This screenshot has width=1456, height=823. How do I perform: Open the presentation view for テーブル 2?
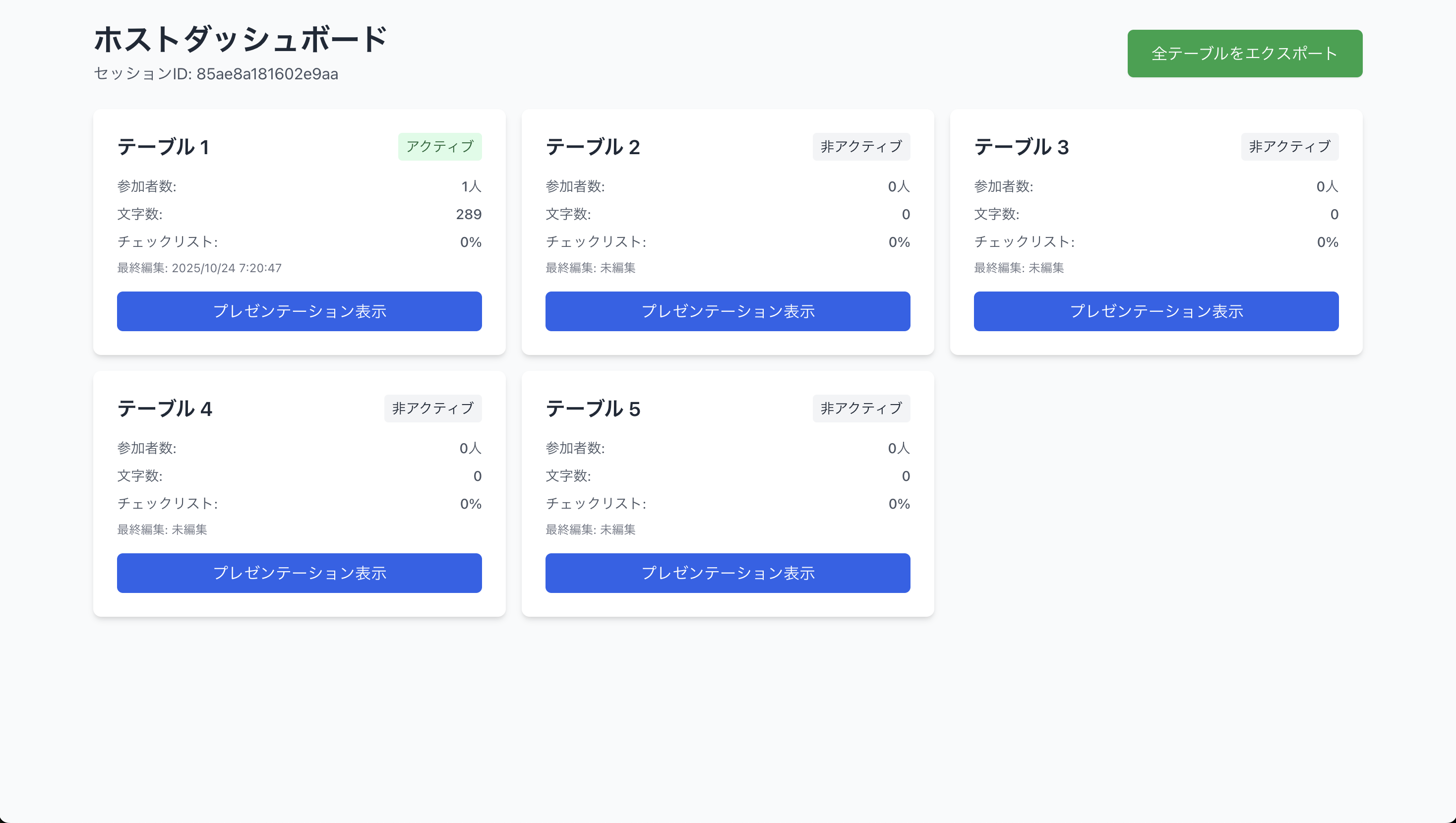[728, 311]
